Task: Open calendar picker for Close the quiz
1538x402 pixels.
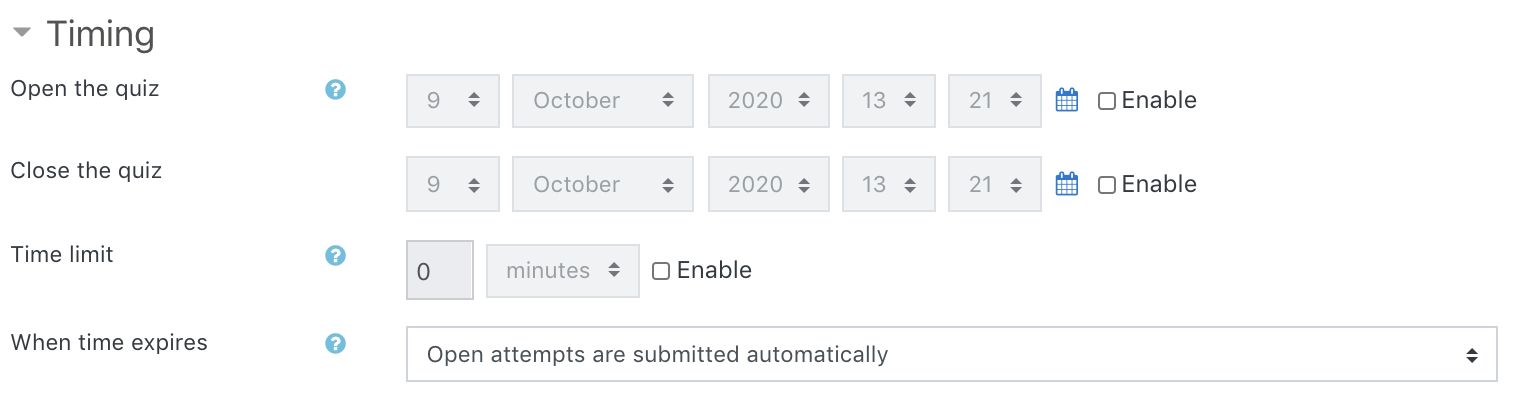Action: tap(1067, 184)
